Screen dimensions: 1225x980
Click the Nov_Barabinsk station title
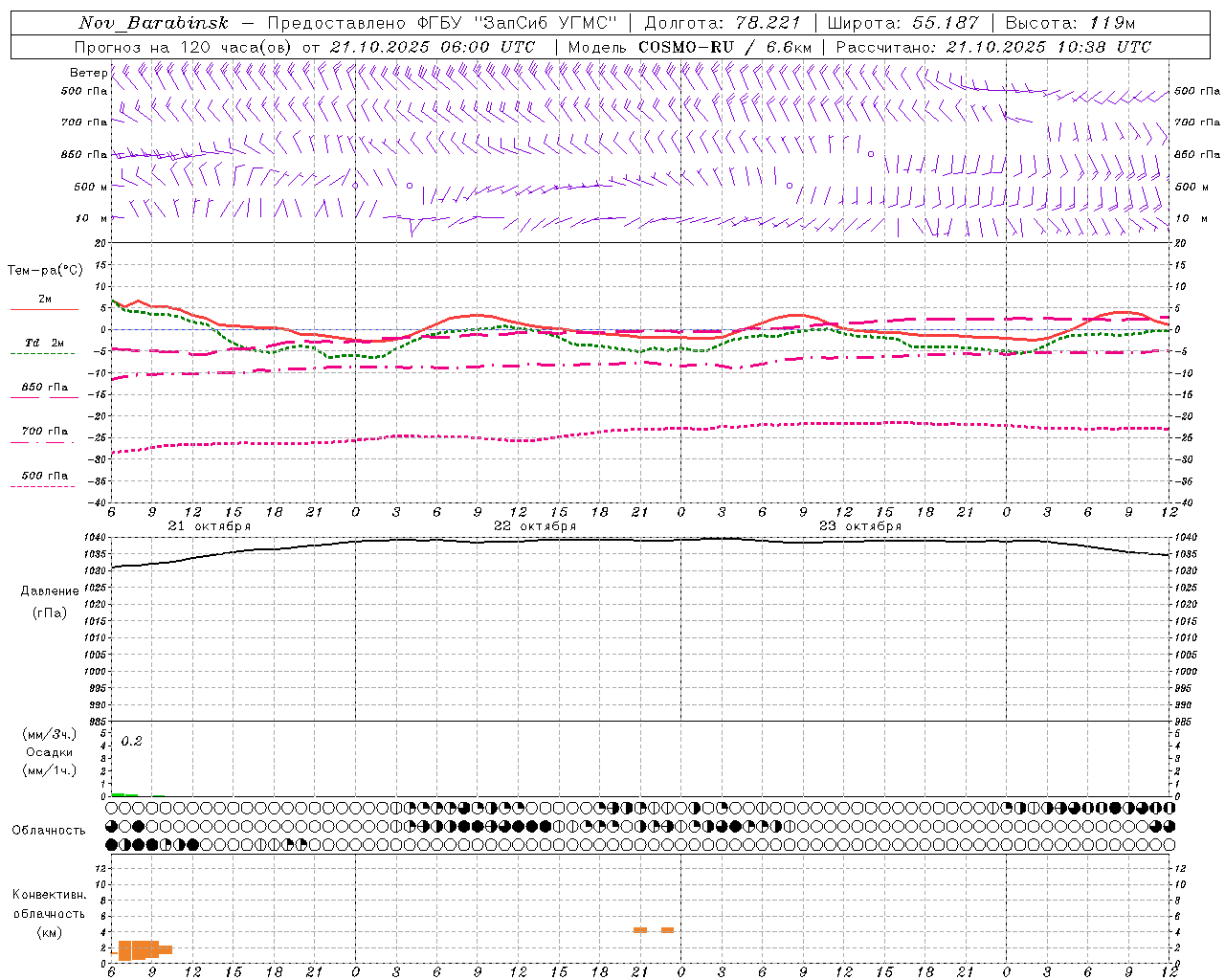[x=153, y=23]
